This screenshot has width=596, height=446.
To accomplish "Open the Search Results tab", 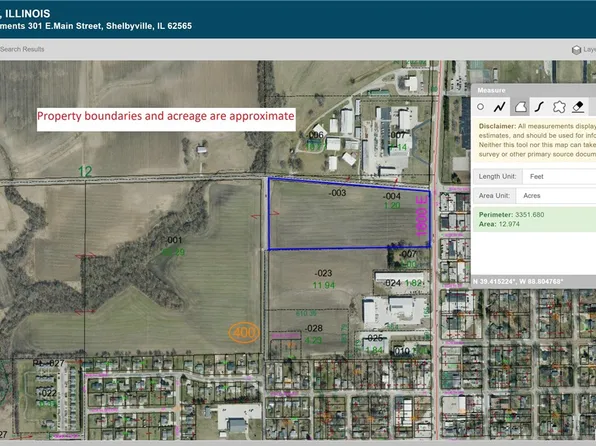I will click(22, 49).
